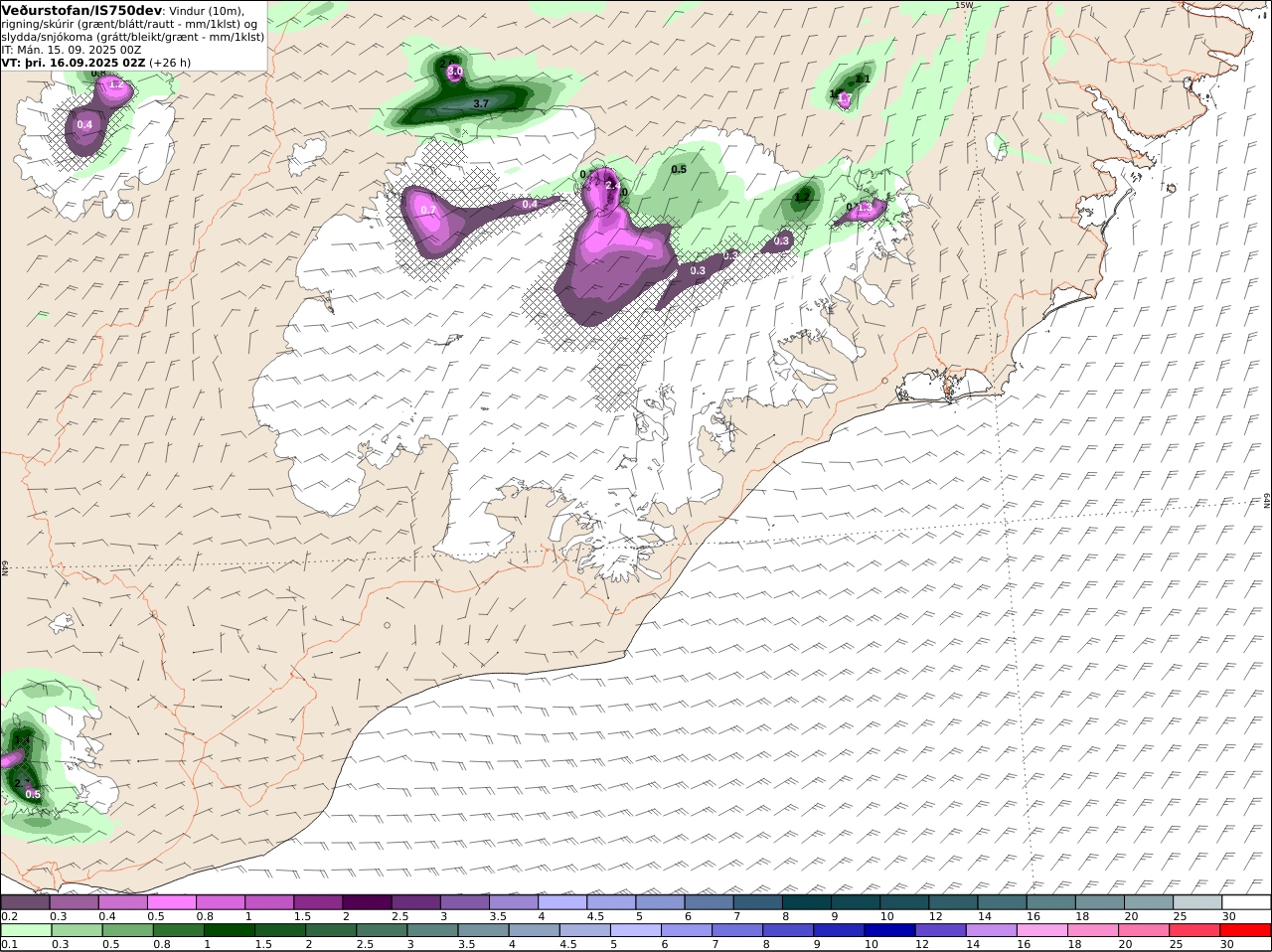Screen dimensions: 1272x952
Task: Click the '3.7' rain value on the map
Action: 481,103
